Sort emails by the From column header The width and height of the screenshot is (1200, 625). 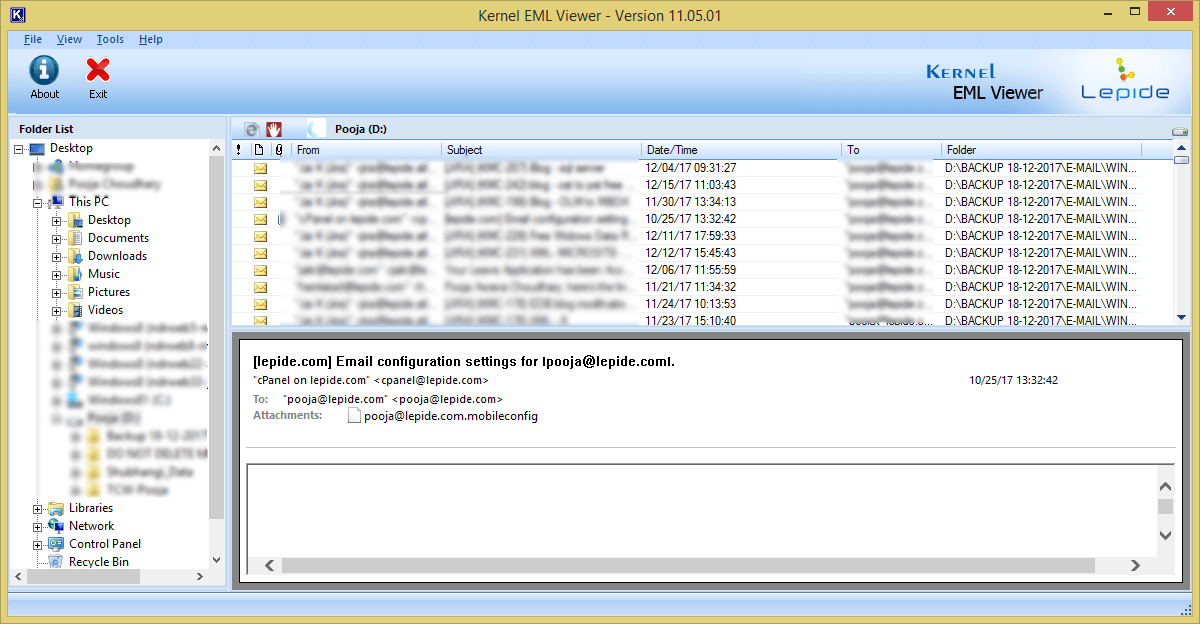(x=367, y=150)
